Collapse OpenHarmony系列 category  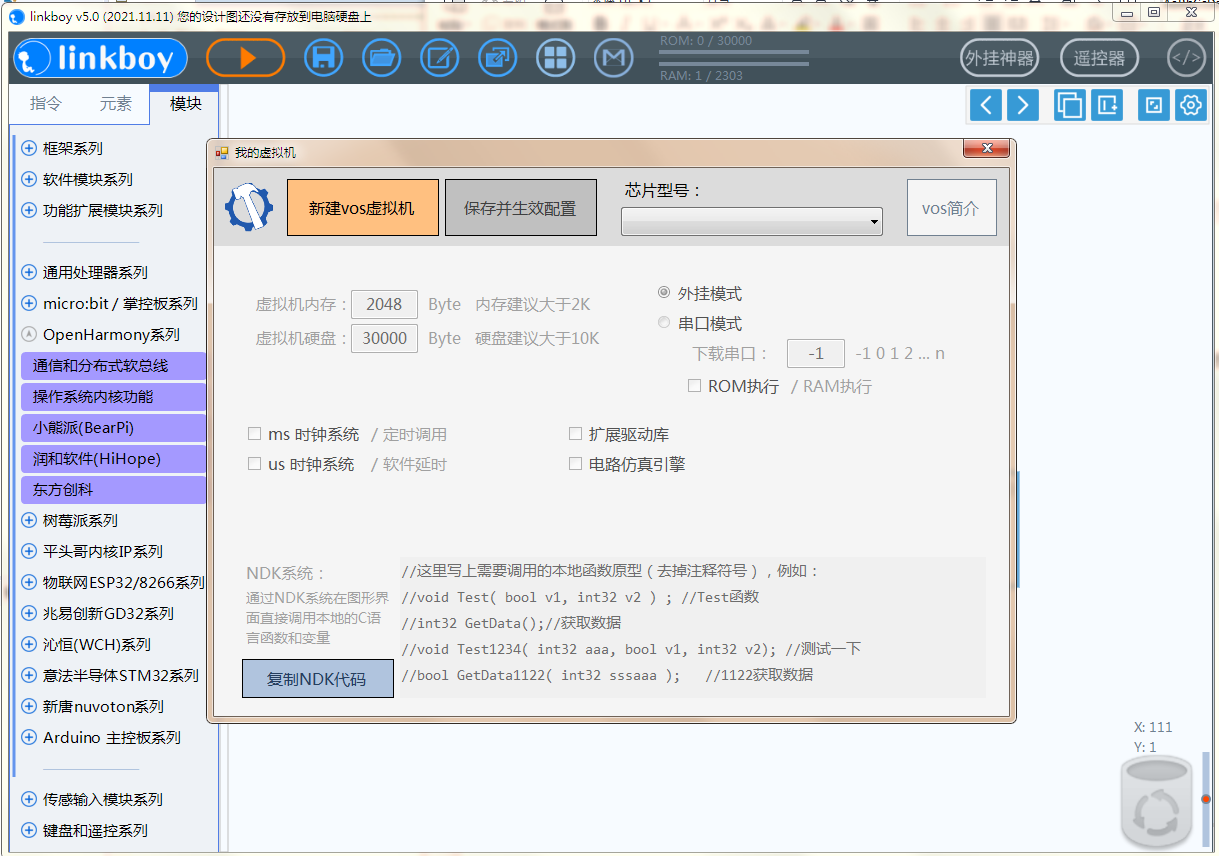point(28,334)
